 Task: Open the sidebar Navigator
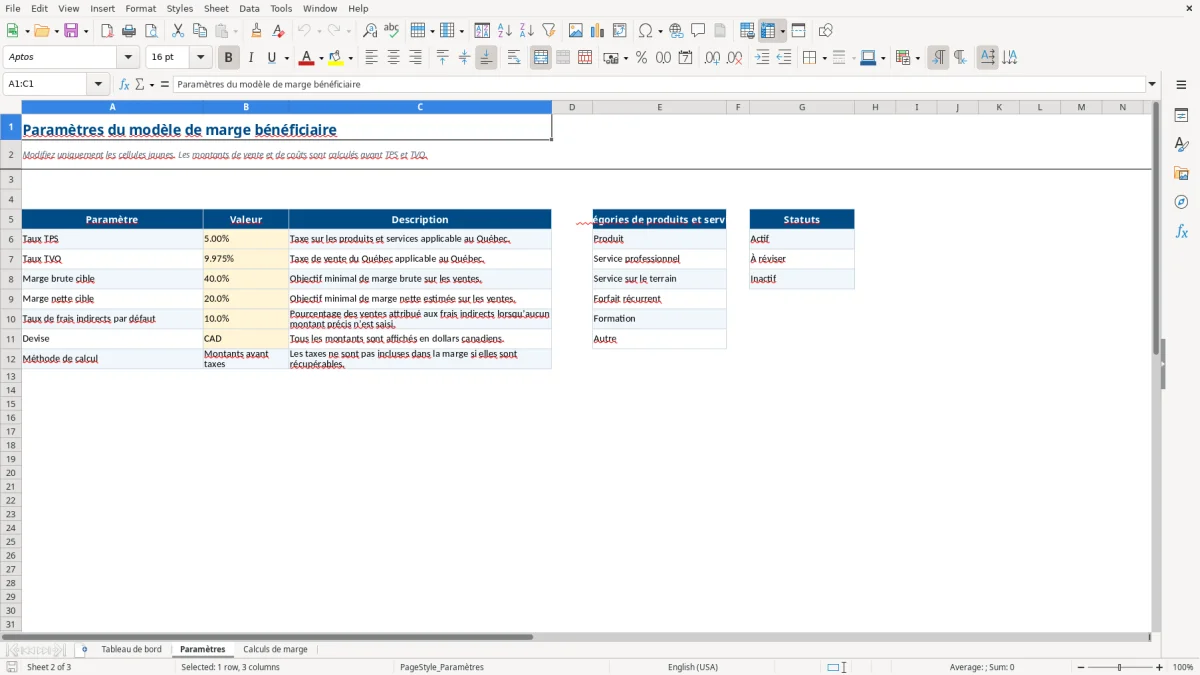pyautogui.click(x=1181, y=202)
